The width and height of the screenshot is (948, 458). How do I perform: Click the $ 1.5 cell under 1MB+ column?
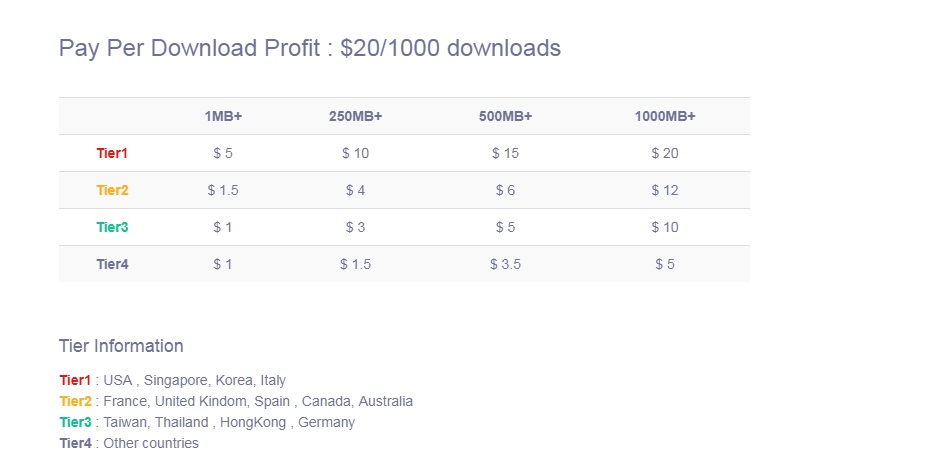[223, 190]
